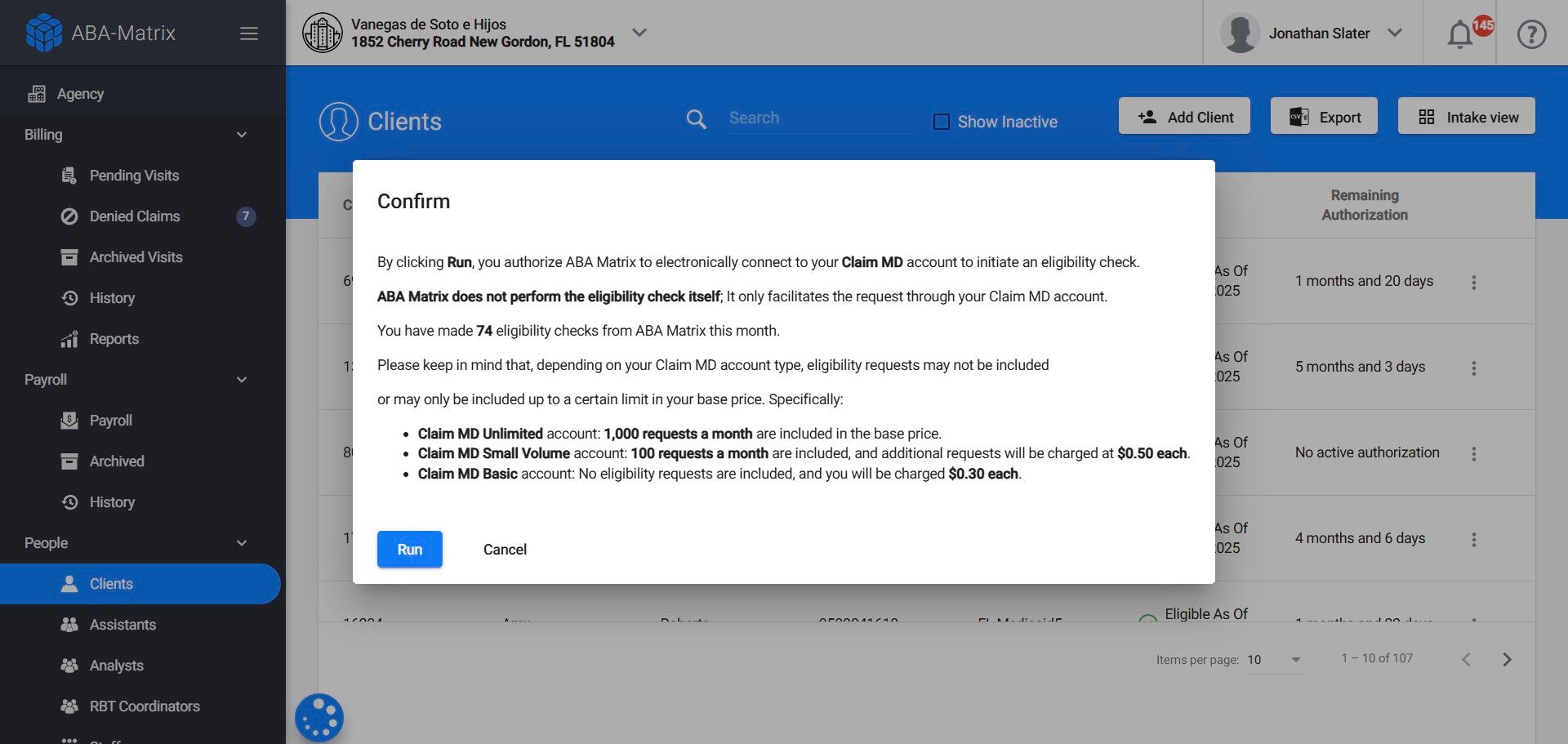Open Payroll item under Payroll section
This screenshot has height=744, width=1568.
pos(110,421)
